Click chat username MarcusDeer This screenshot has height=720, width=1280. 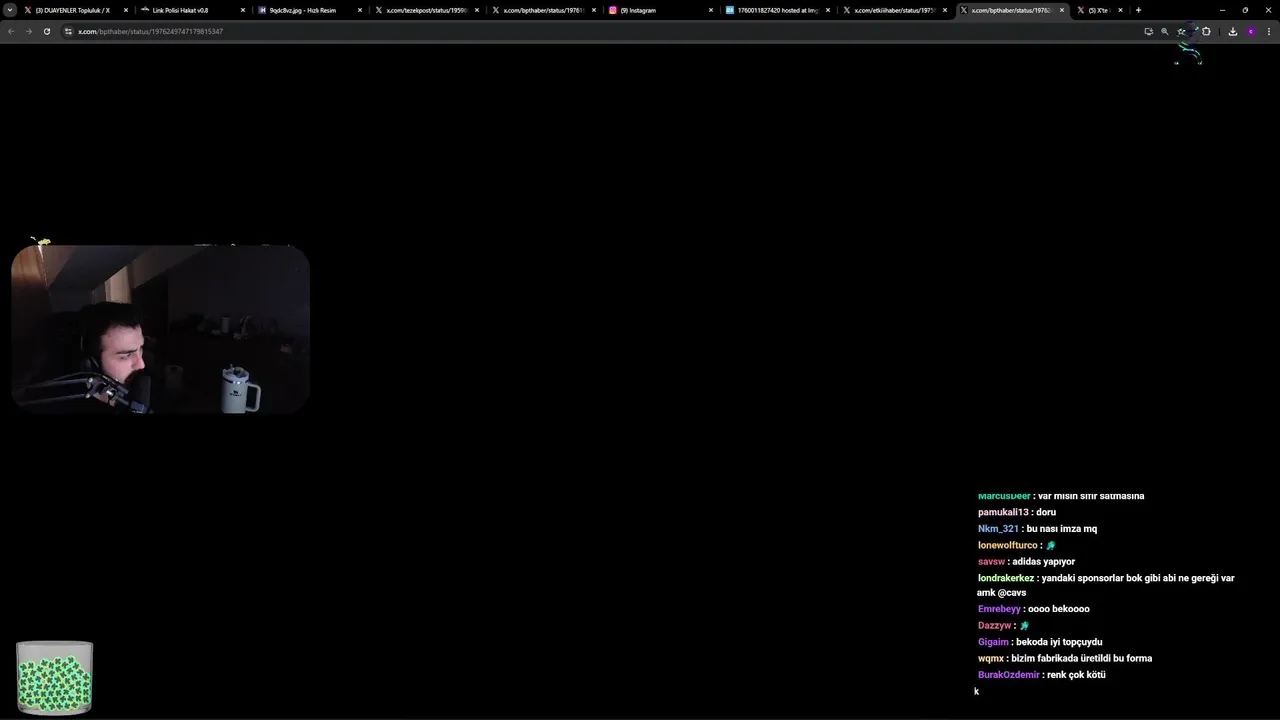(x=1004, y=496)
